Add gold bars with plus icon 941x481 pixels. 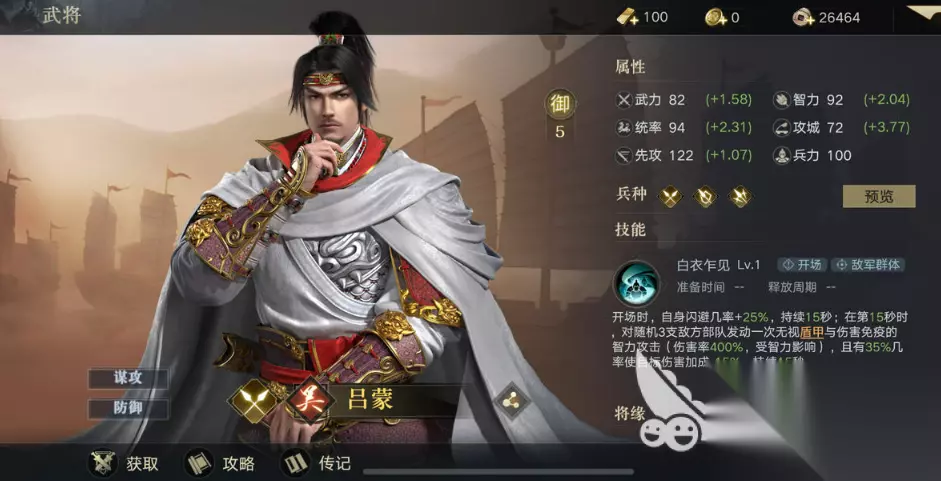[627, 17]
